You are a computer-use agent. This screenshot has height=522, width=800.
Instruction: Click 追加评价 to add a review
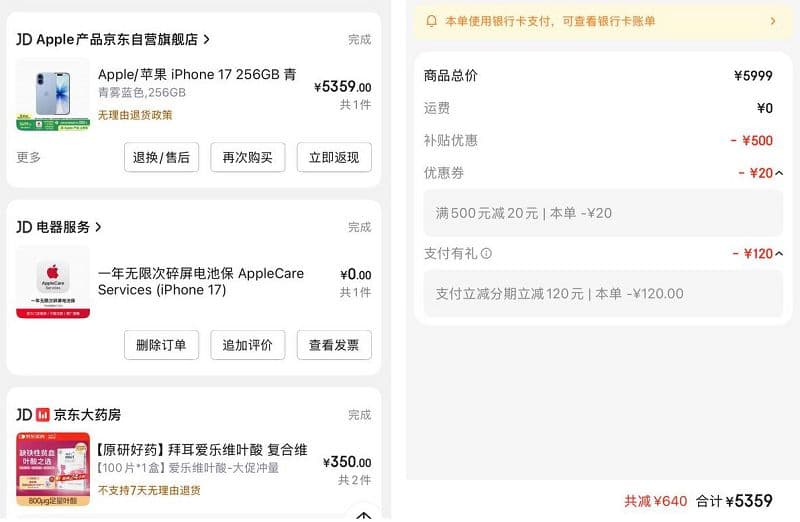coord(248,345)
